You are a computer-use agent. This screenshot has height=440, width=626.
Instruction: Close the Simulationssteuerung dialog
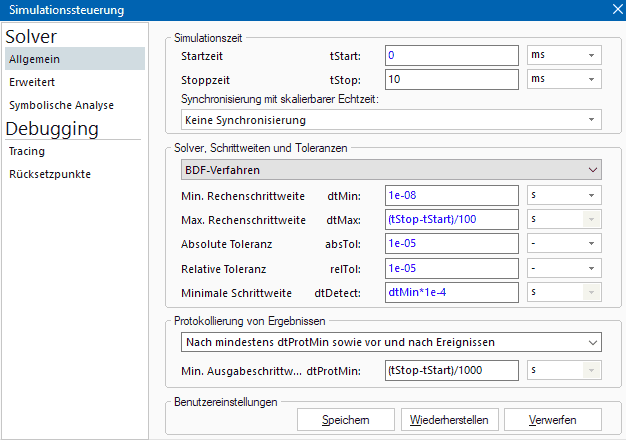pos(617,9)
